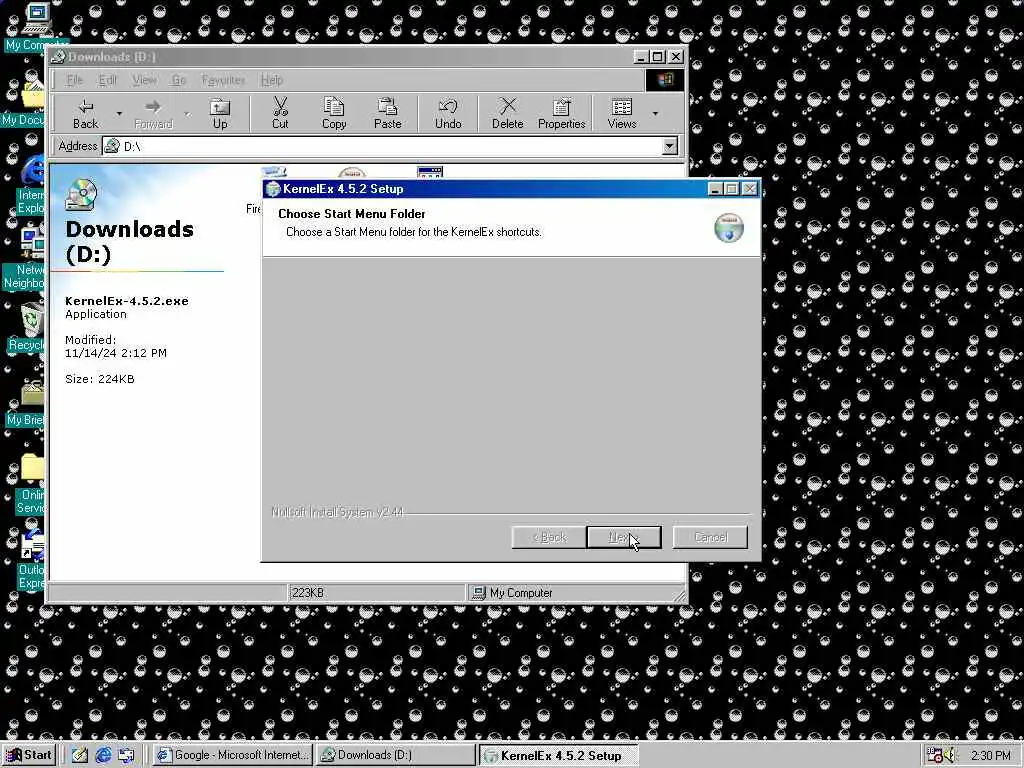
Task: Click the volume speaker tray icon
Action: pos(950,755)
